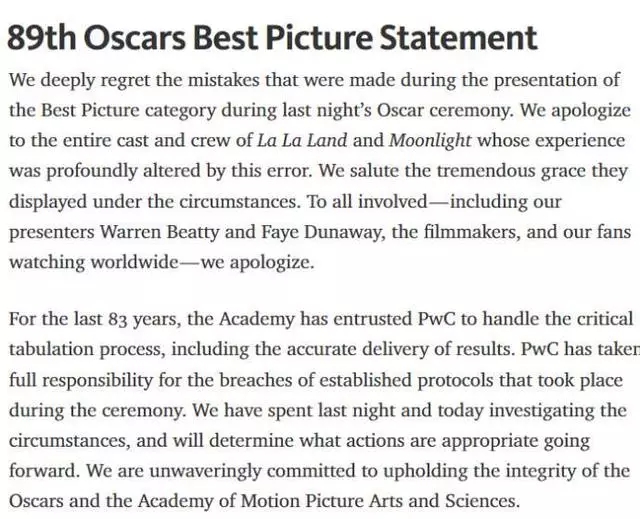The image size is (640, 519).
Task: Click the number "83" in second paragraph
Action: [x=118, y=319]
